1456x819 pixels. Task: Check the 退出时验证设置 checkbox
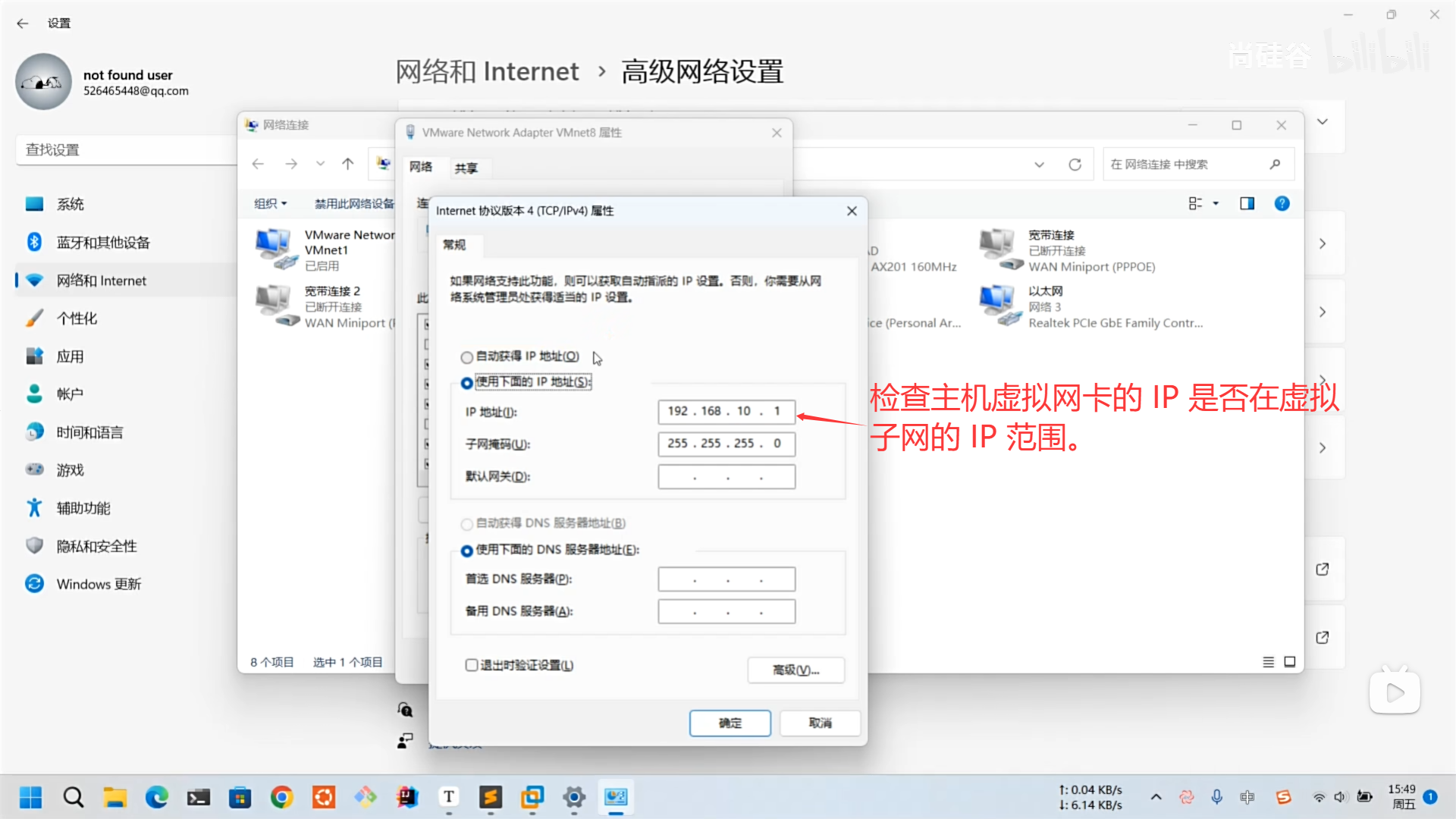click(x=472, y=665)
